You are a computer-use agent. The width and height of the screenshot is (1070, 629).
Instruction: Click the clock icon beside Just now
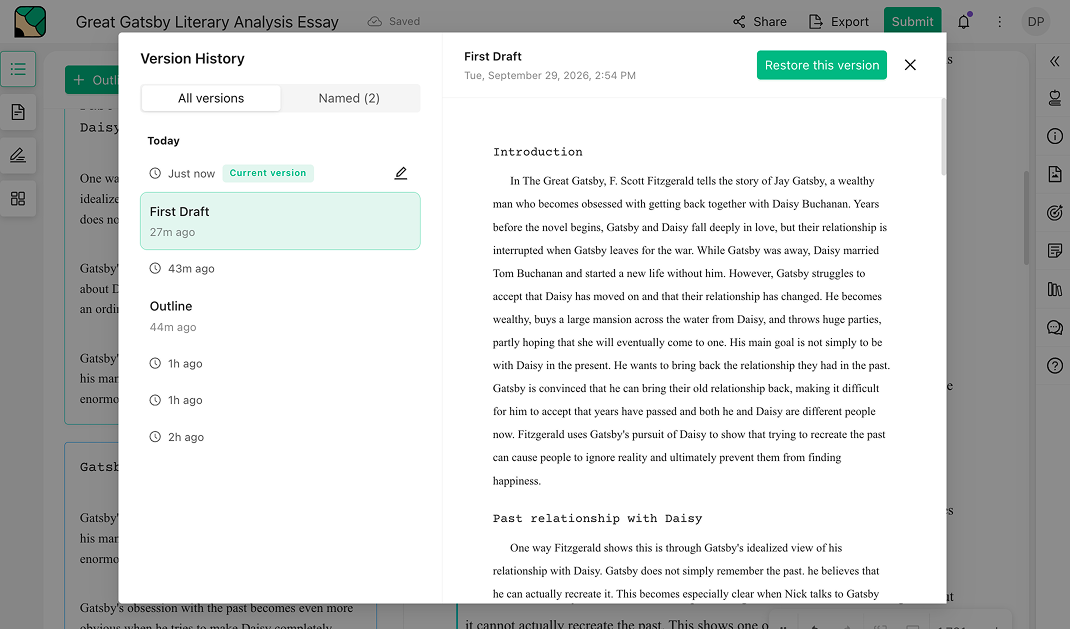click(155, 173)
